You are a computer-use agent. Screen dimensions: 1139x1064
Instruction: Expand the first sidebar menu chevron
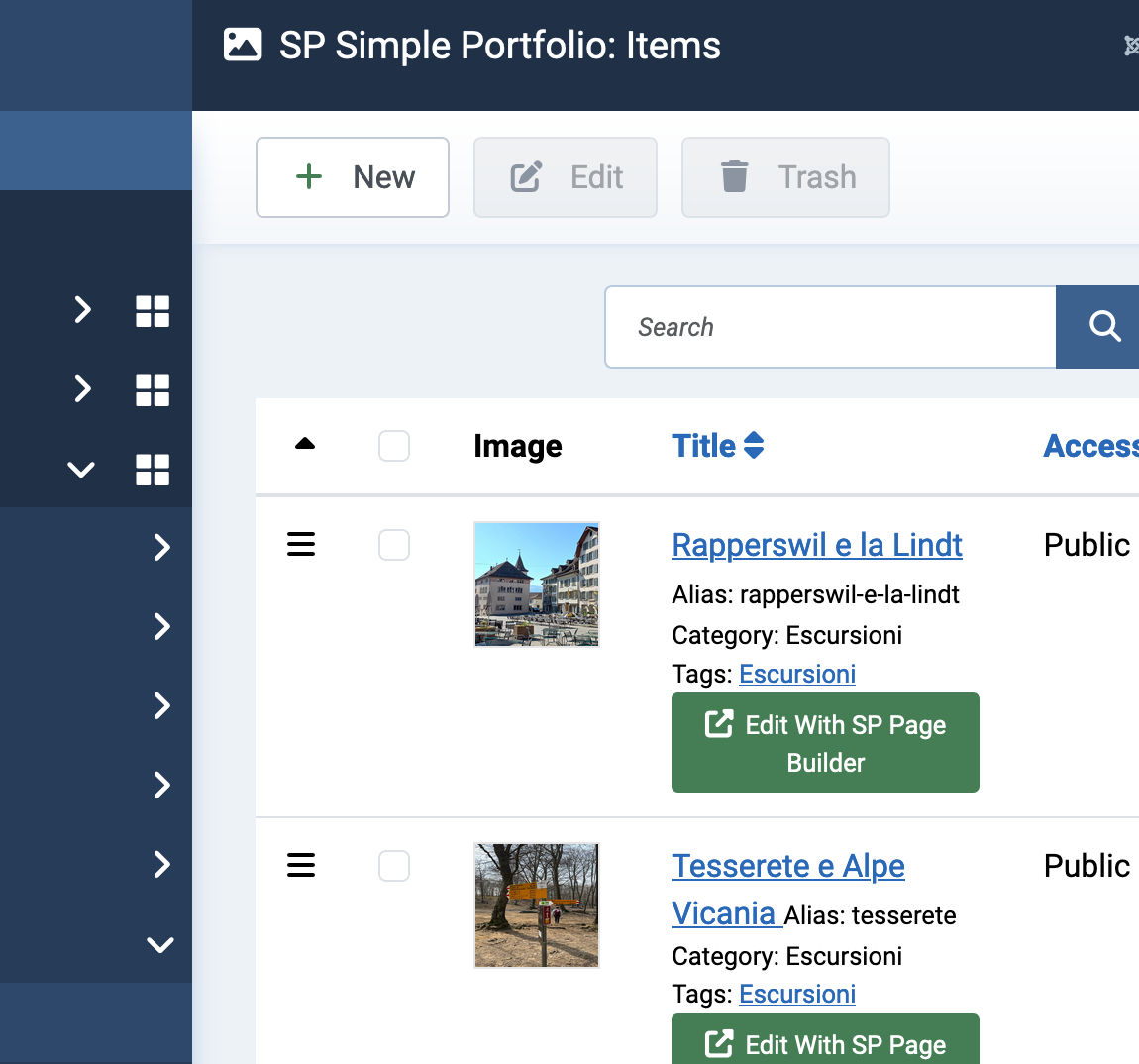(x=83, y=310)
